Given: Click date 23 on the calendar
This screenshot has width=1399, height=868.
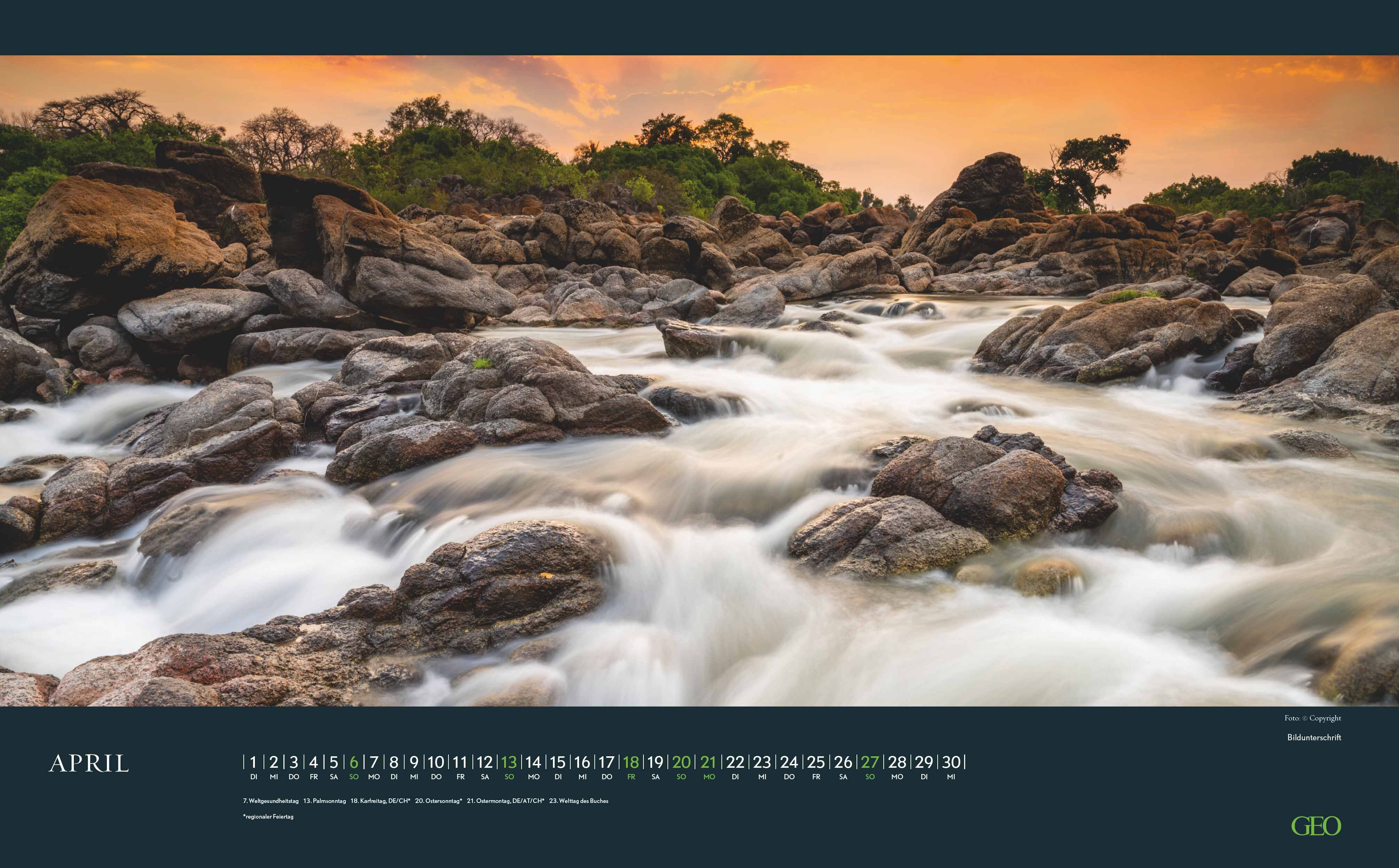Looking at the screenshot, I should tap(761, 762).
